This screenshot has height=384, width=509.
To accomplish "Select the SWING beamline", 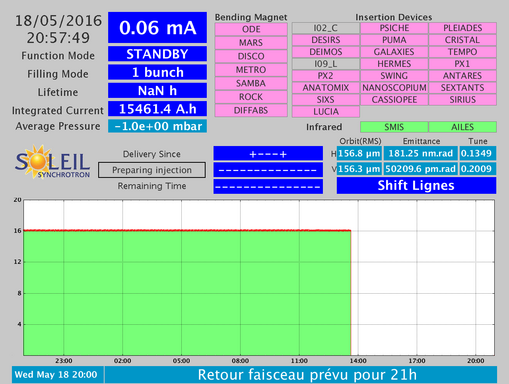I will coord(394,76).
